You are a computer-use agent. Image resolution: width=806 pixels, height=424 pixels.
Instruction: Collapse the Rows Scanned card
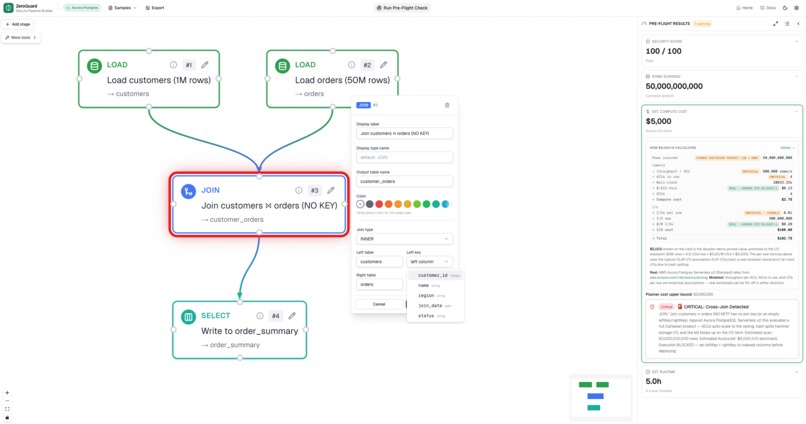(797, 76)
